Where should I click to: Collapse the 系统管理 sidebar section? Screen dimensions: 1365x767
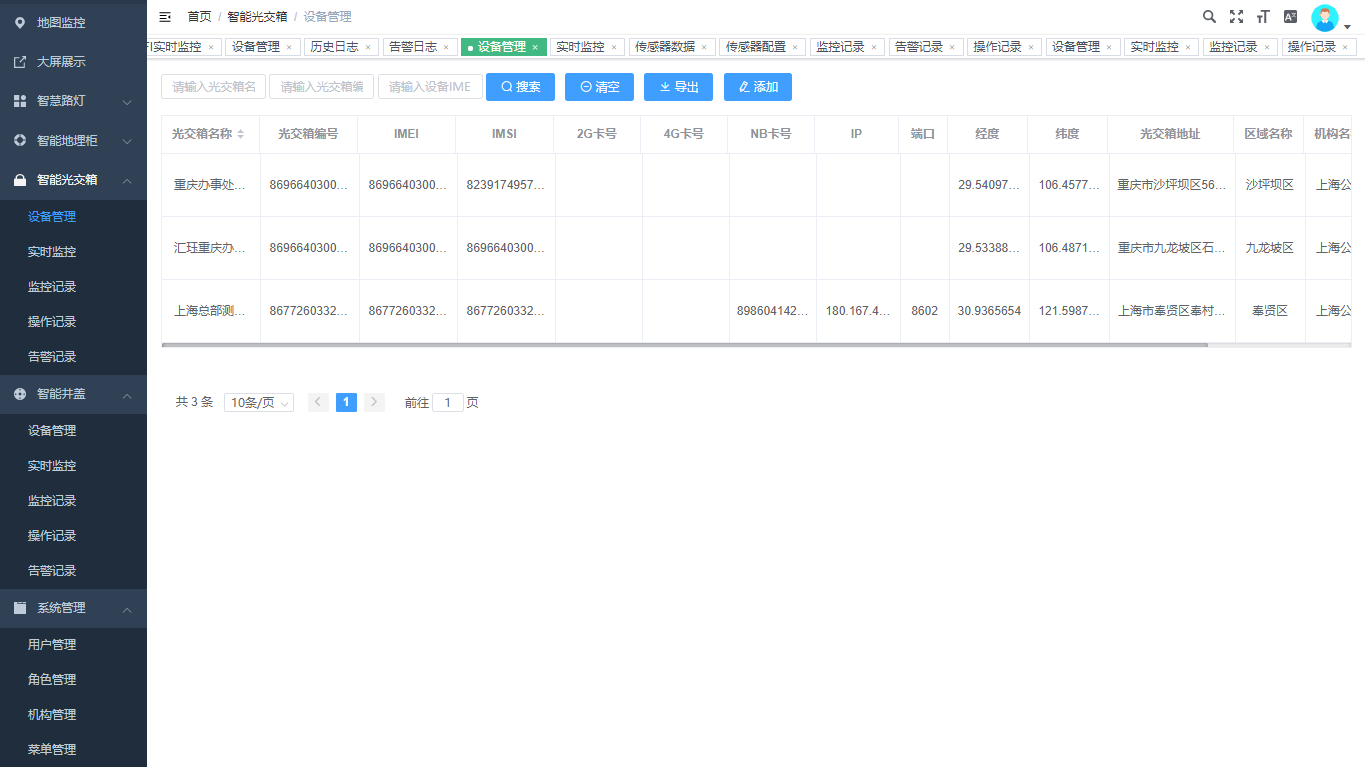click(73, 608)
